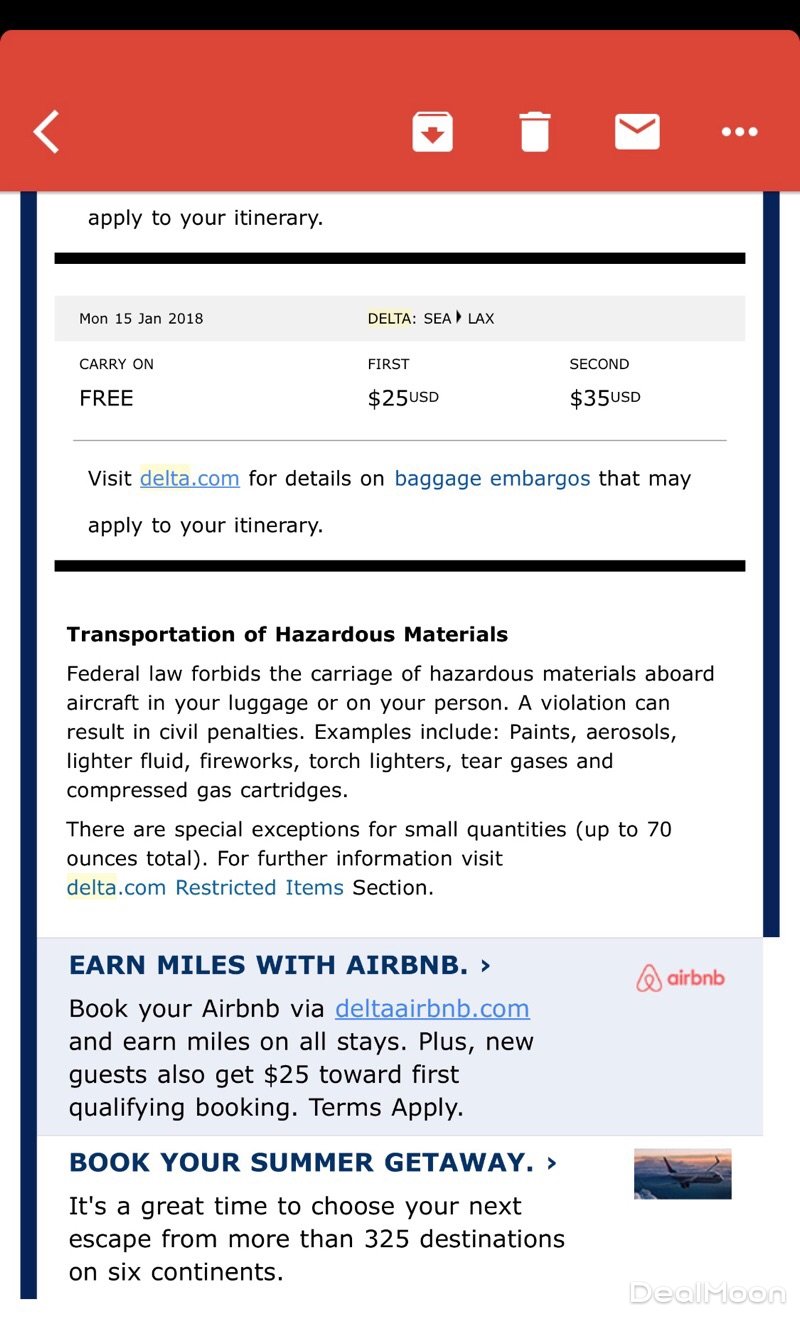The image size is (800, 1317).
Task: Open delta.com link beside baggage embargos
Action: click(189, 478)
